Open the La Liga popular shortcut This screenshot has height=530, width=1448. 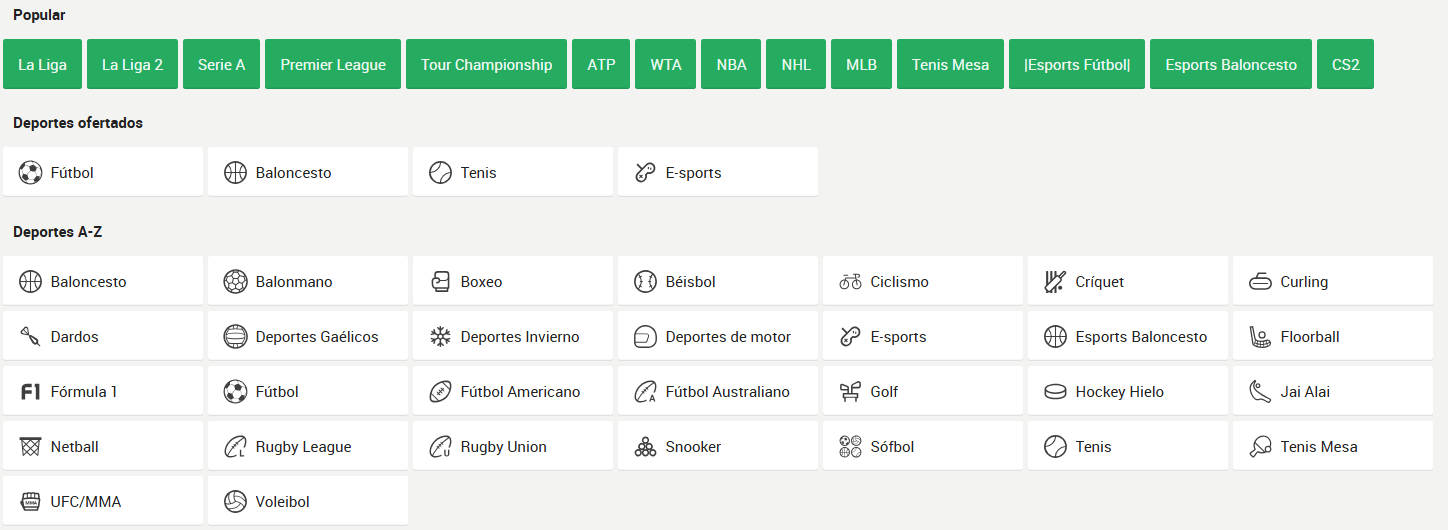click(x=42, y=64)
